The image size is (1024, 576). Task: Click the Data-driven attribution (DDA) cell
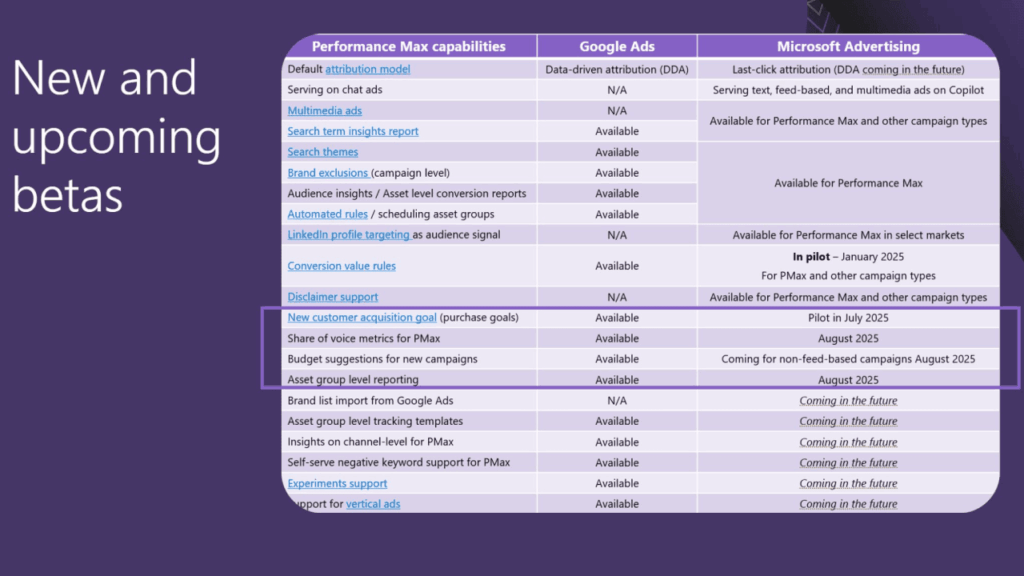pyautogui.click(x=617, y=69)
